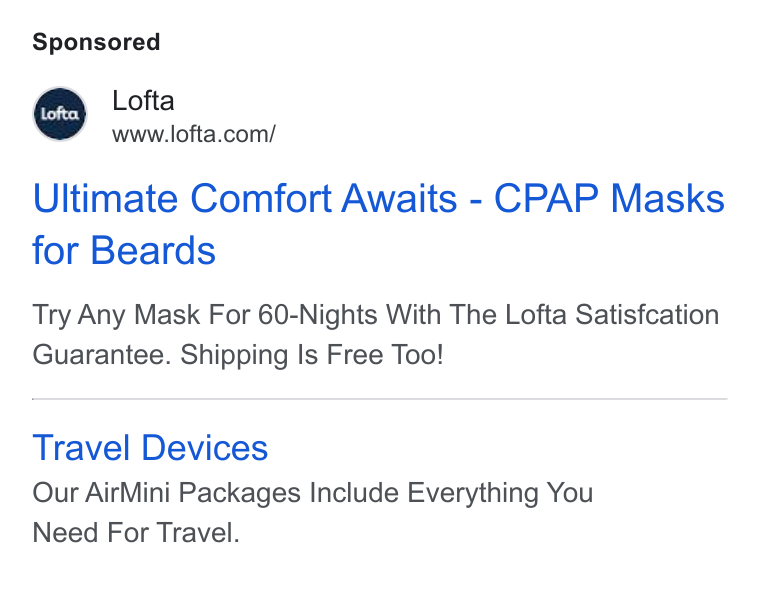Click the round Lofta logo icon
Image resolution: width=760 pixels, height=600 pixels.
point(60,114)
